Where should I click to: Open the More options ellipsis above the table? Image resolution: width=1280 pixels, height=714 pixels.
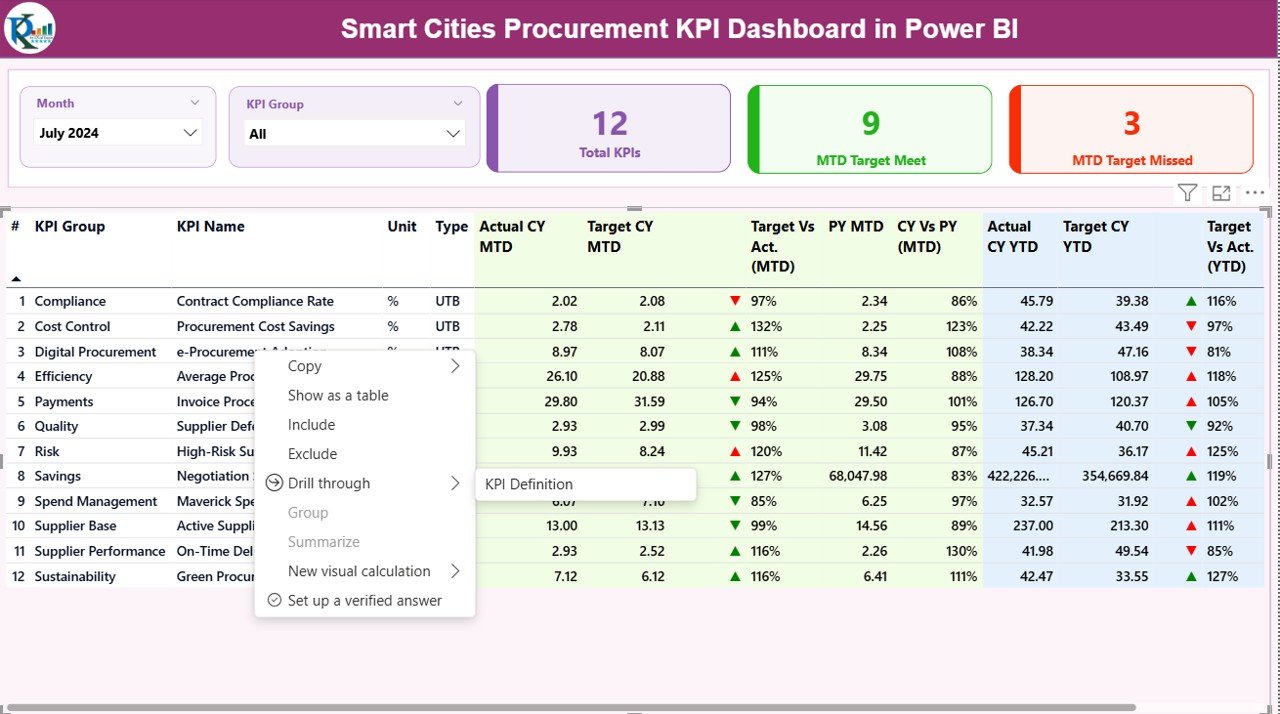pyautogui.click(x=1254, y=192)
